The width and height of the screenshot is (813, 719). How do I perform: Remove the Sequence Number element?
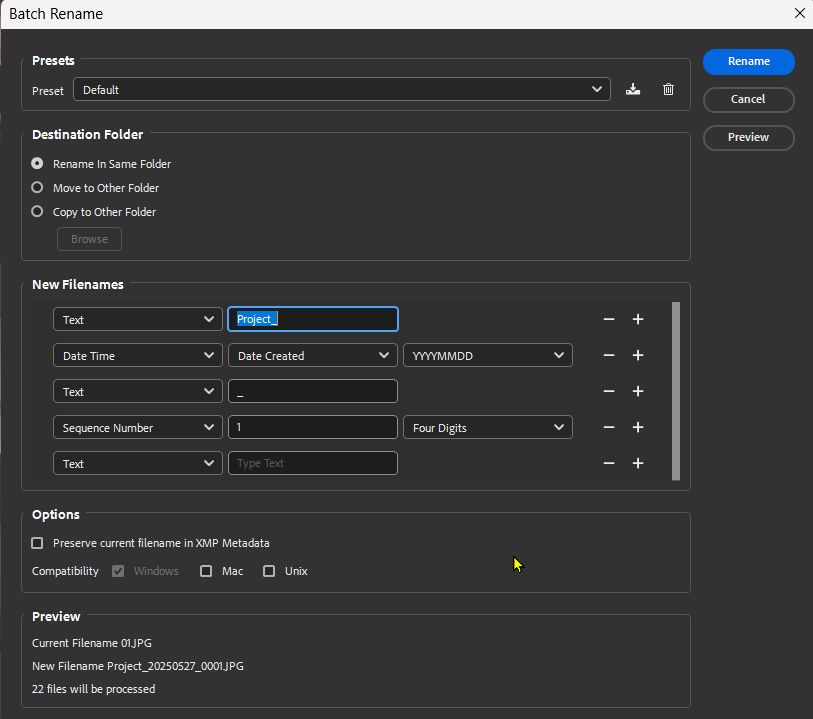(x=609, y=427)
